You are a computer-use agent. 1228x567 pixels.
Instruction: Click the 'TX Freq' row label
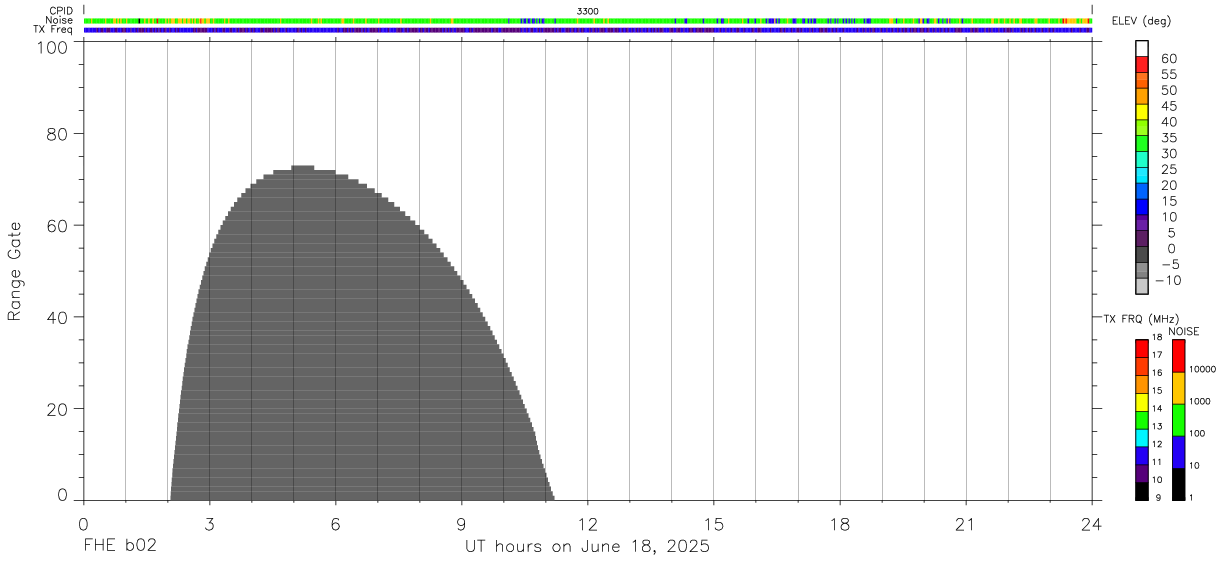pyautogui.click(x=54, y=30)
